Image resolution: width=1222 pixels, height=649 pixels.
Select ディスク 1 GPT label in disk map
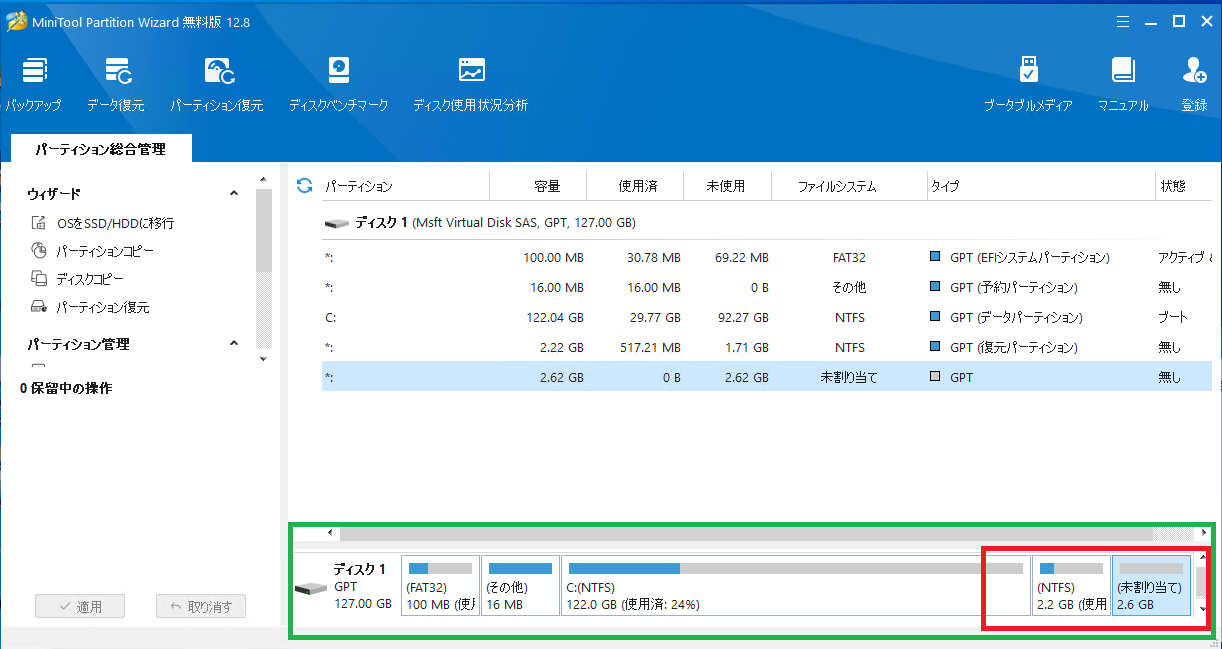347,585
